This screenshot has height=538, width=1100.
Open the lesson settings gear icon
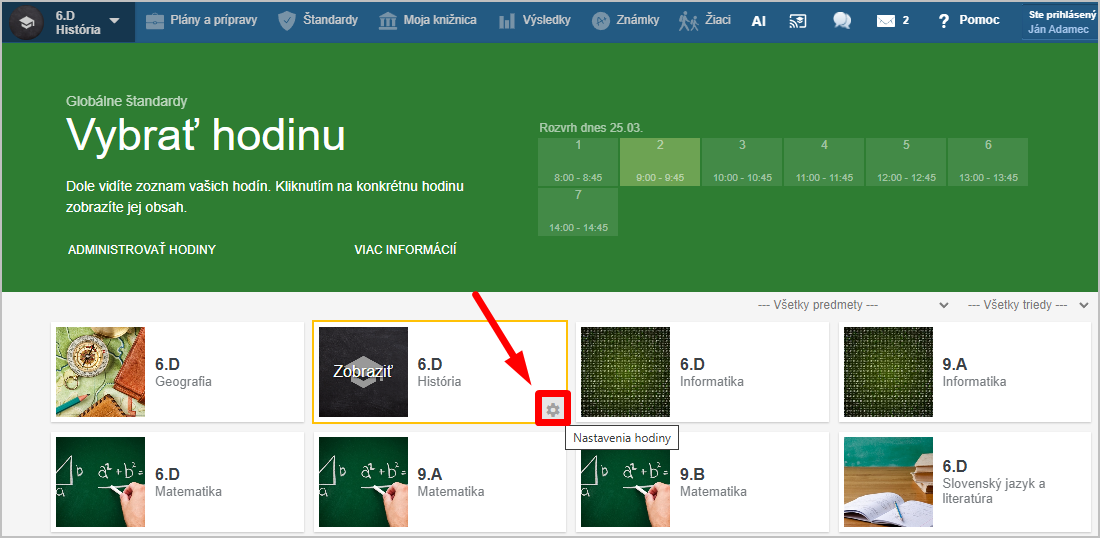(552, 409)
